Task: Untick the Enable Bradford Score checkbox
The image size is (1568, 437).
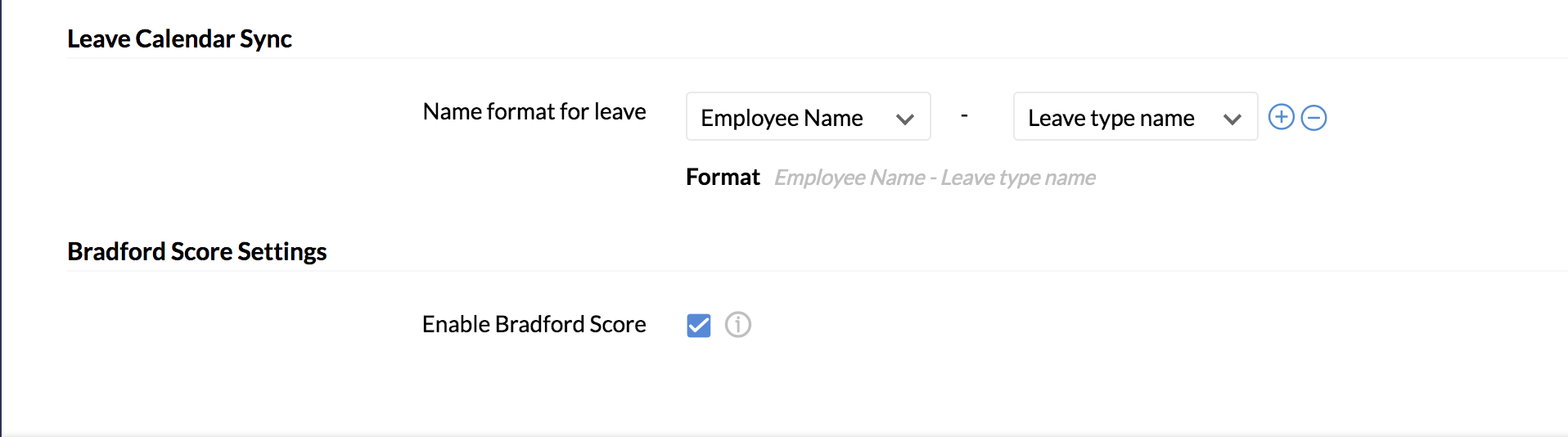Action: coord(698,325)
